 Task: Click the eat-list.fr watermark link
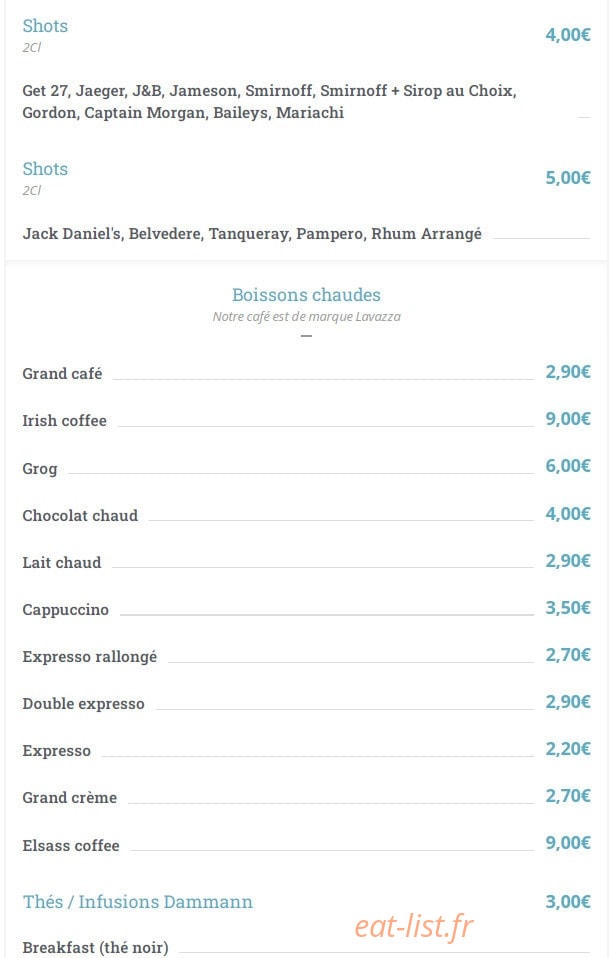tap(414, 926)
